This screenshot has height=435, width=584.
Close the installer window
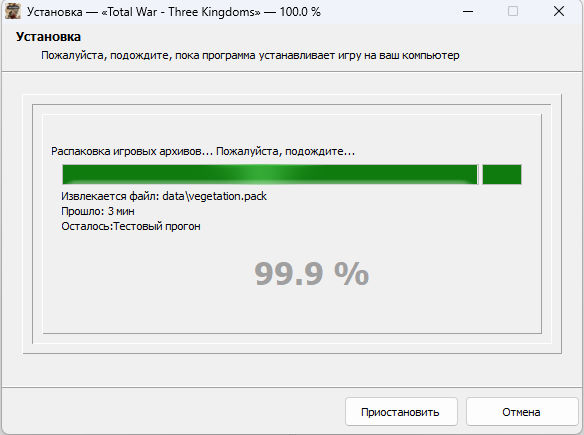coord(559,12)
